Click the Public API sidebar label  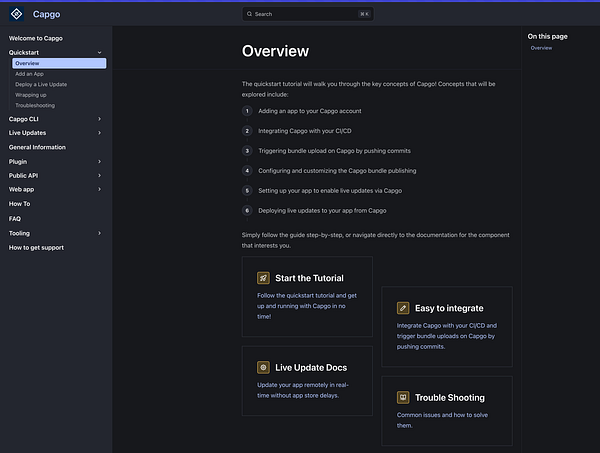(x=23, y=175)
